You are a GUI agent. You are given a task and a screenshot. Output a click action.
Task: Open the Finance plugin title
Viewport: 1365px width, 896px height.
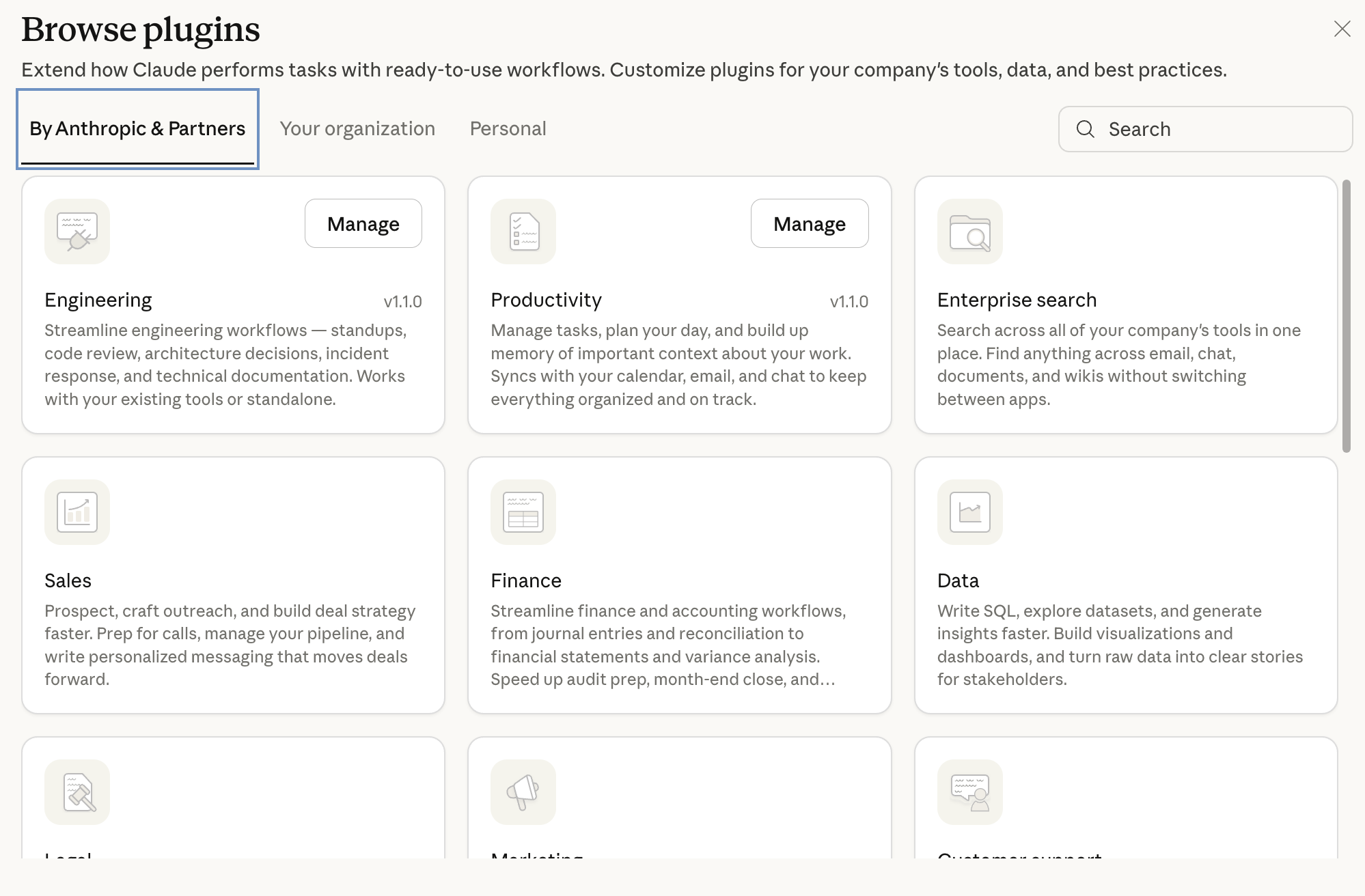pos(526,580)
